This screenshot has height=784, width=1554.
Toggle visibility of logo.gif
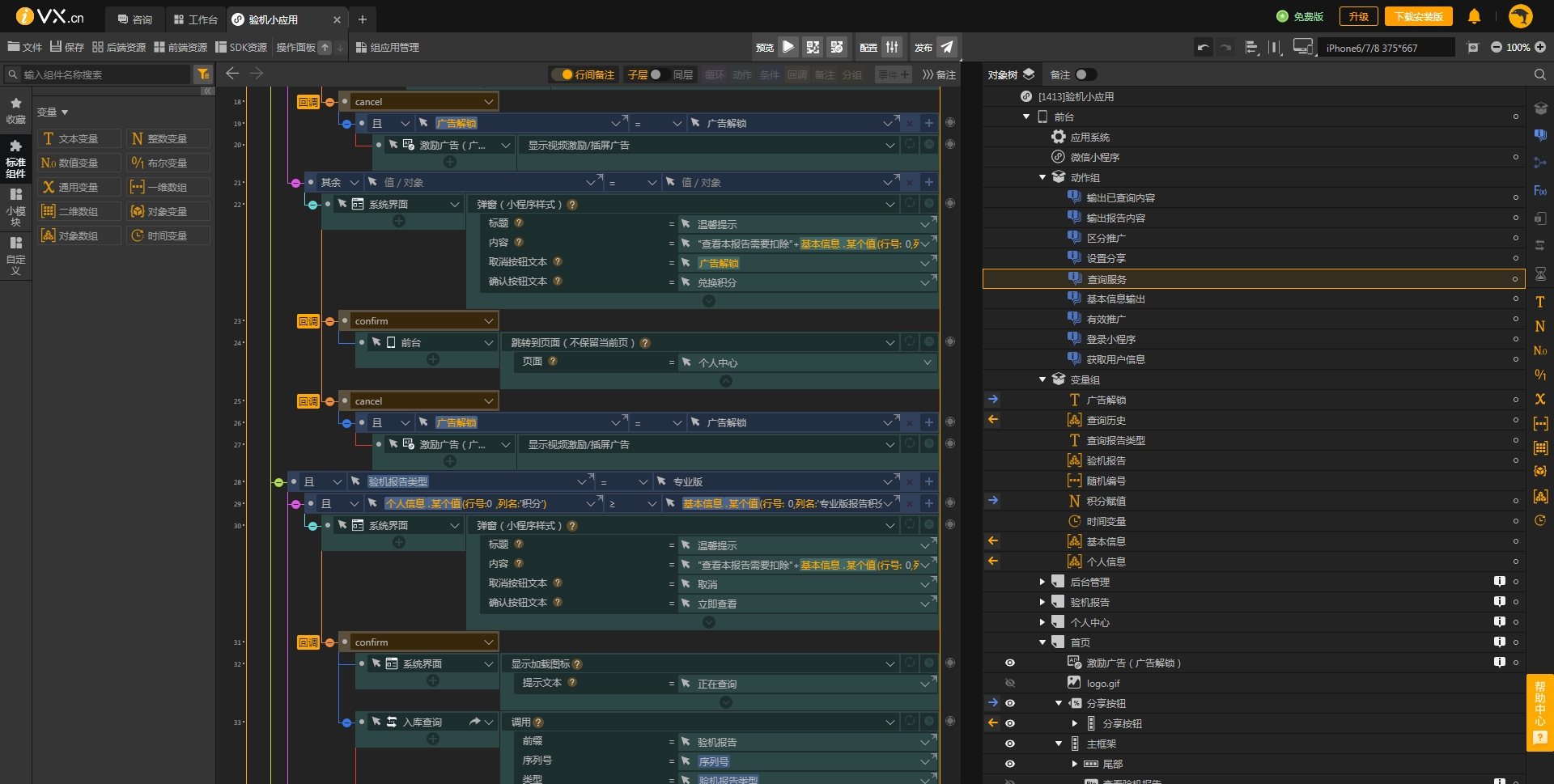coord(1010,683)
